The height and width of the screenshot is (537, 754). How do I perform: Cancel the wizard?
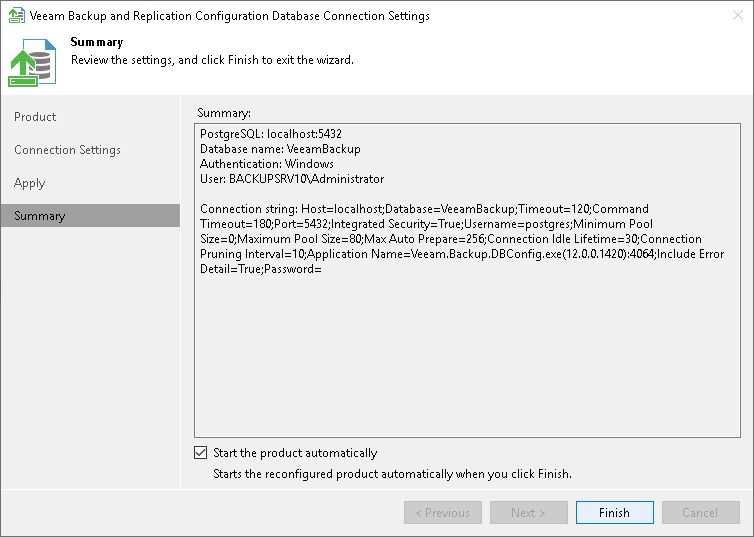click(x=700, y=513)
